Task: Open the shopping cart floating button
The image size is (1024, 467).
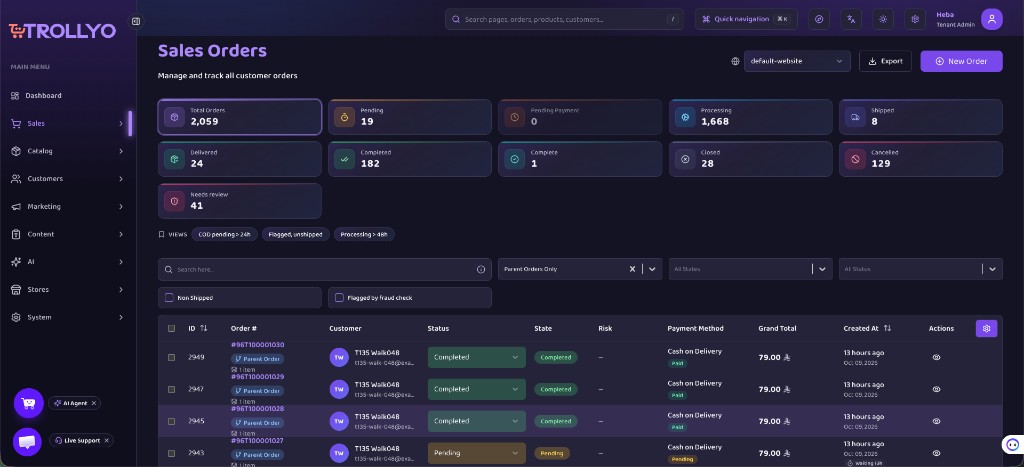Action: 28,403
